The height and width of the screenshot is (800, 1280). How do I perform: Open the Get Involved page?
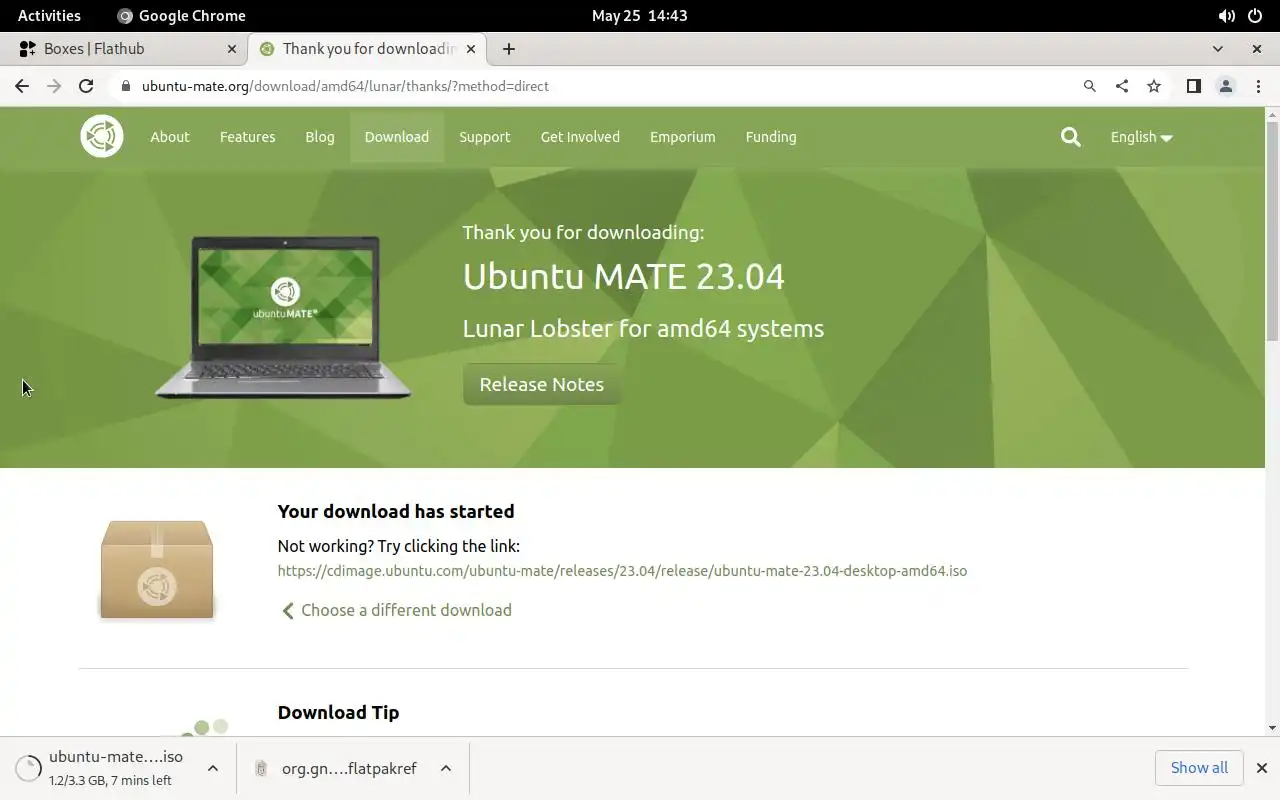pos(580,137)
